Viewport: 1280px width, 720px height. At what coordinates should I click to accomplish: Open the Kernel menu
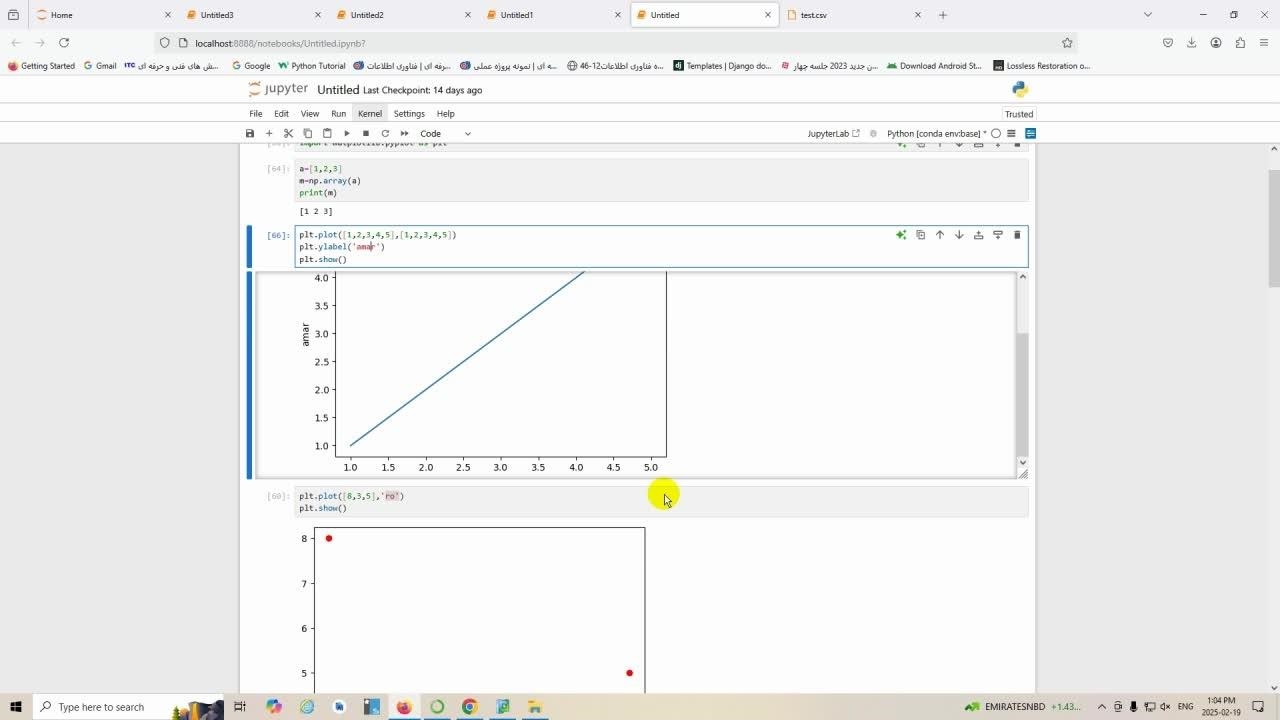coord(369,114)
